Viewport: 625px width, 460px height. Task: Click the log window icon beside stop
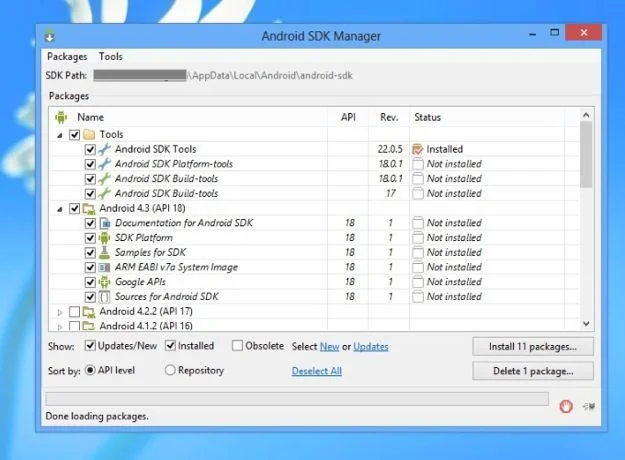coord(589,406)
